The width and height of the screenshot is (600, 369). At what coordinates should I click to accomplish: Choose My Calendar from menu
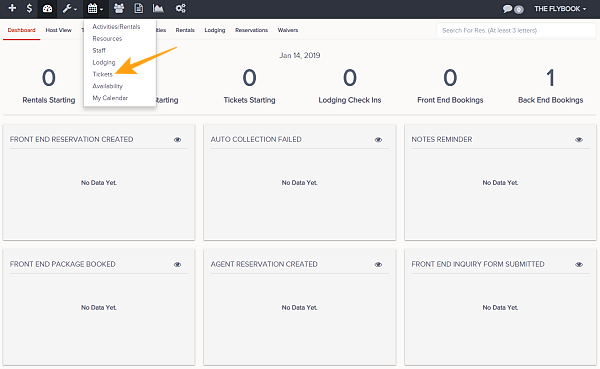point(110,98)
